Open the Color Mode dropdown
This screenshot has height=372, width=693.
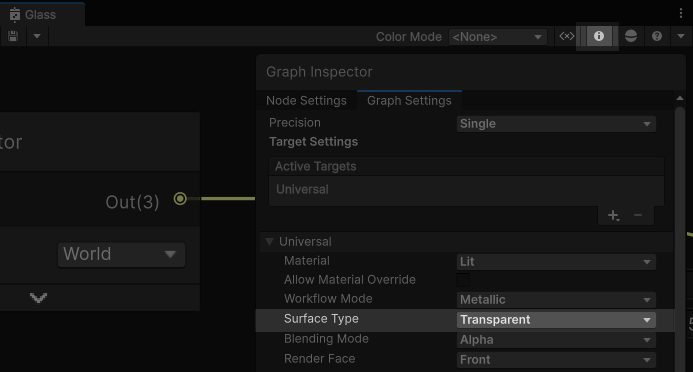[x=497, y=37]
